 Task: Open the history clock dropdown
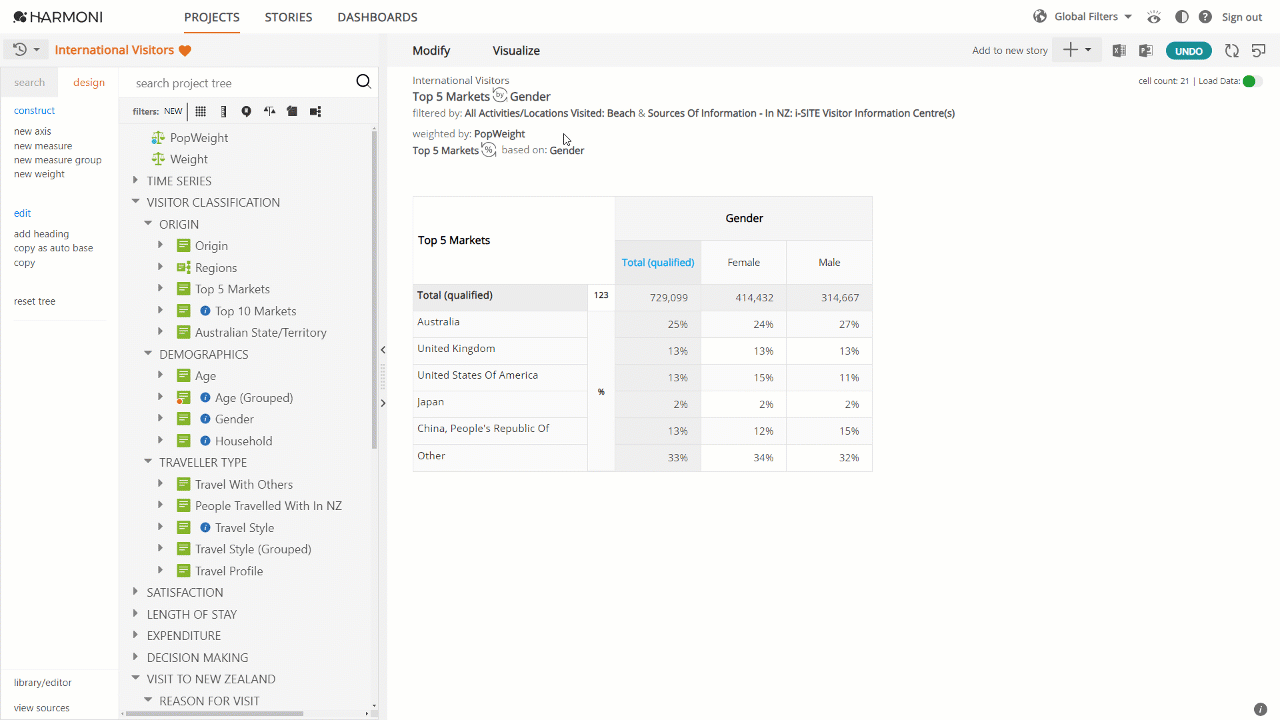[x=26, y=50]
